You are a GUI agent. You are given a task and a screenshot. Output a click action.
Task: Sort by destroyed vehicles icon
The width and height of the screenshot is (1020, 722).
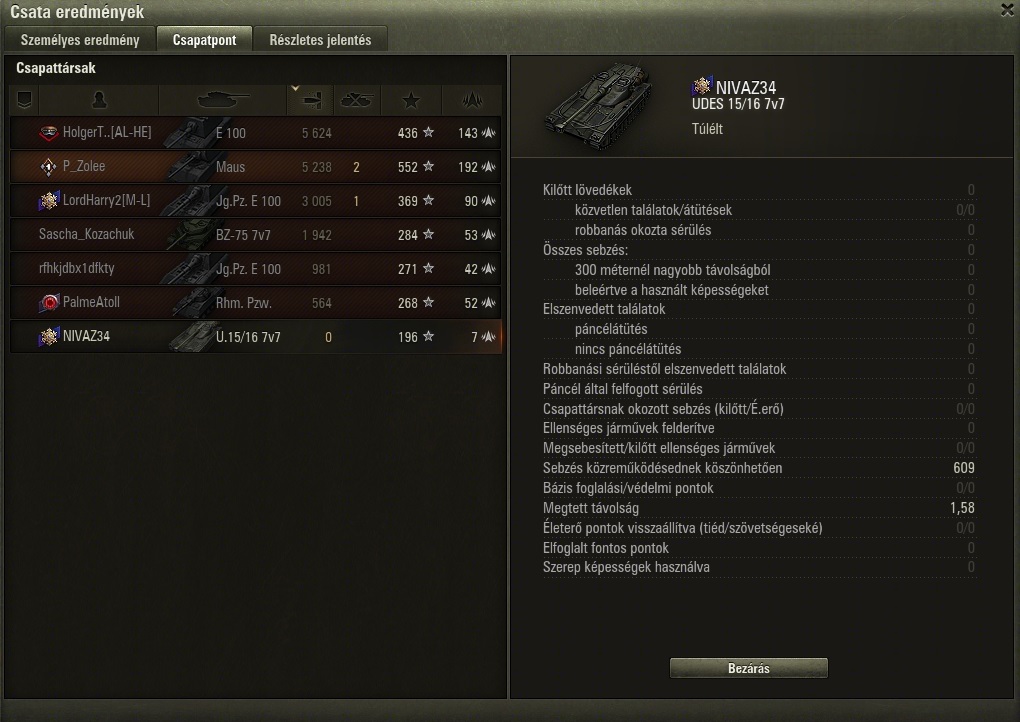(356, 100)
